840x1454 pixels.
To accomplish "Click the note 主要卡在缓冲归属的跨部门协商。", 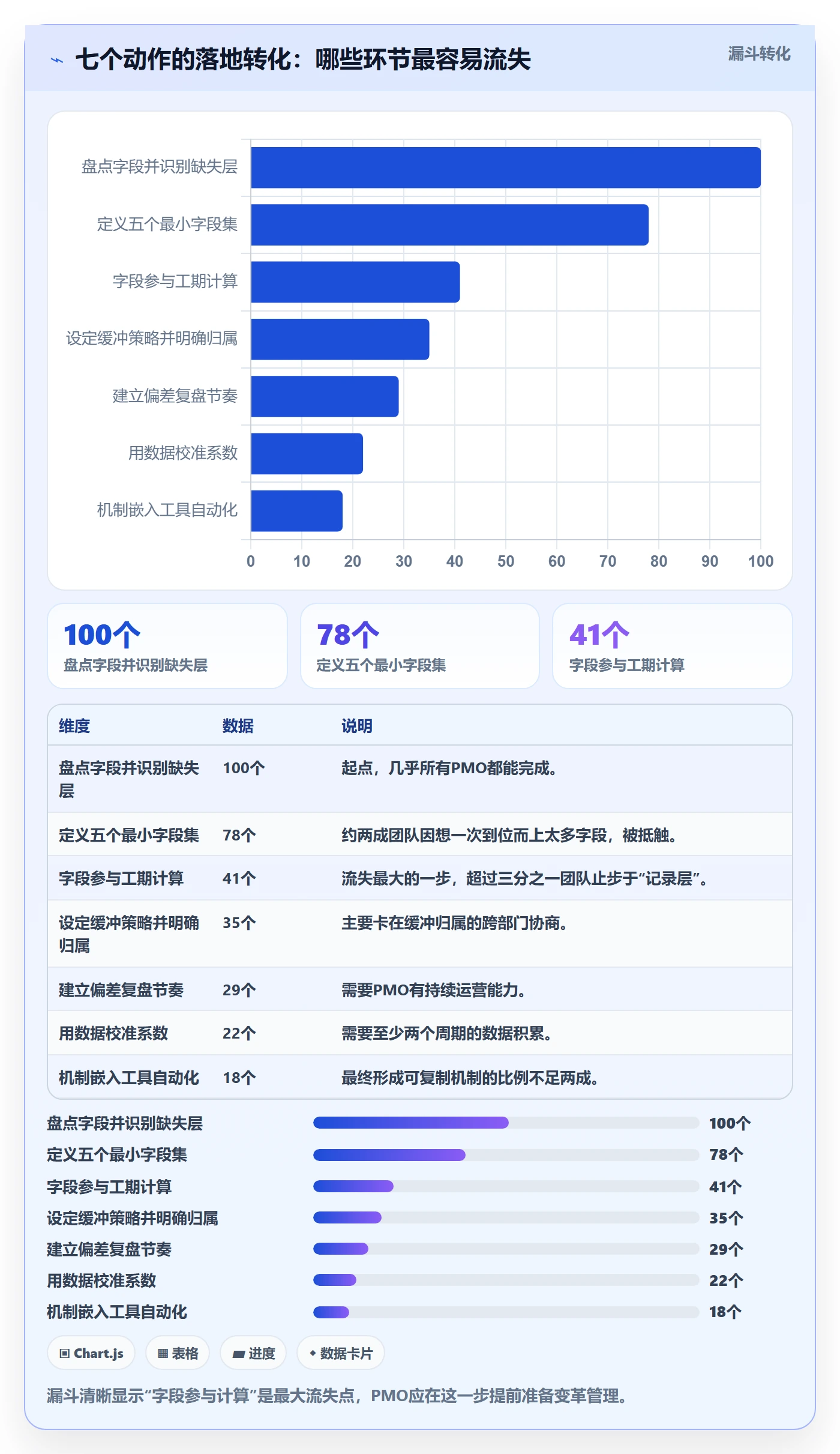I will click(455, 923).
